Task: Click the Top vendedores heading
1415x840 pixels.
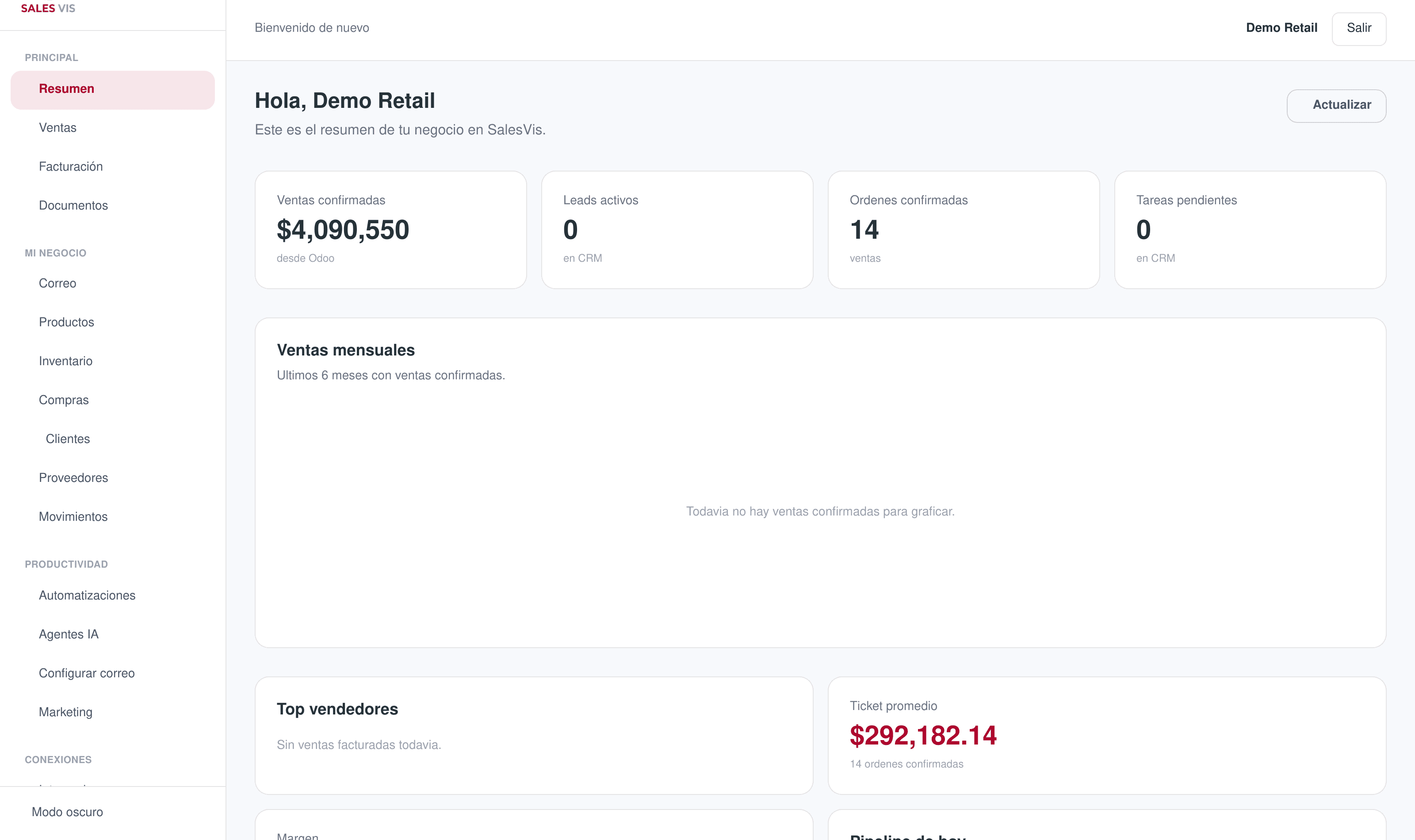Action: [x=337, y=709]
